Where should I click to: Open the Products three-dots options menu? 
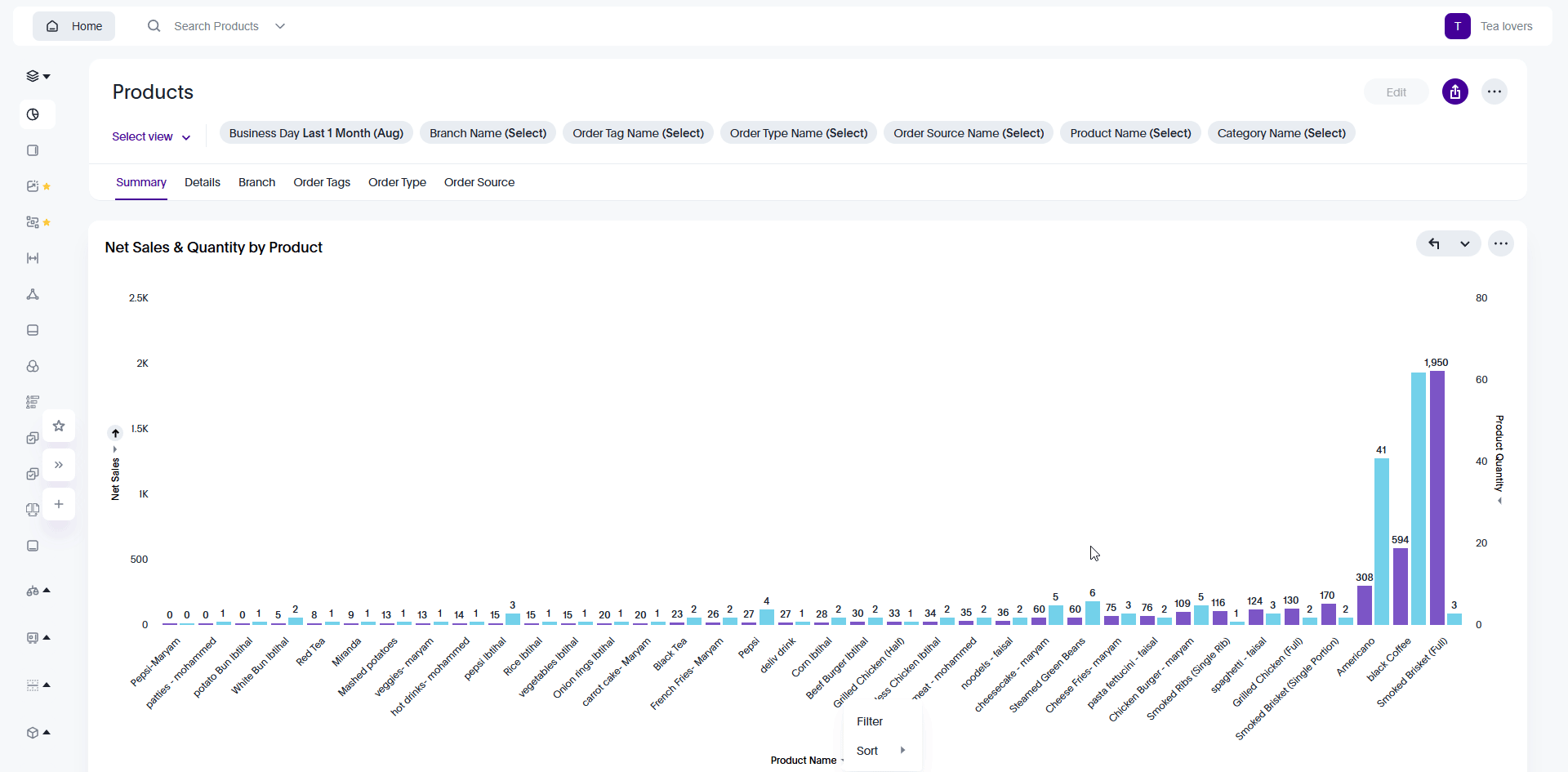1494,92
